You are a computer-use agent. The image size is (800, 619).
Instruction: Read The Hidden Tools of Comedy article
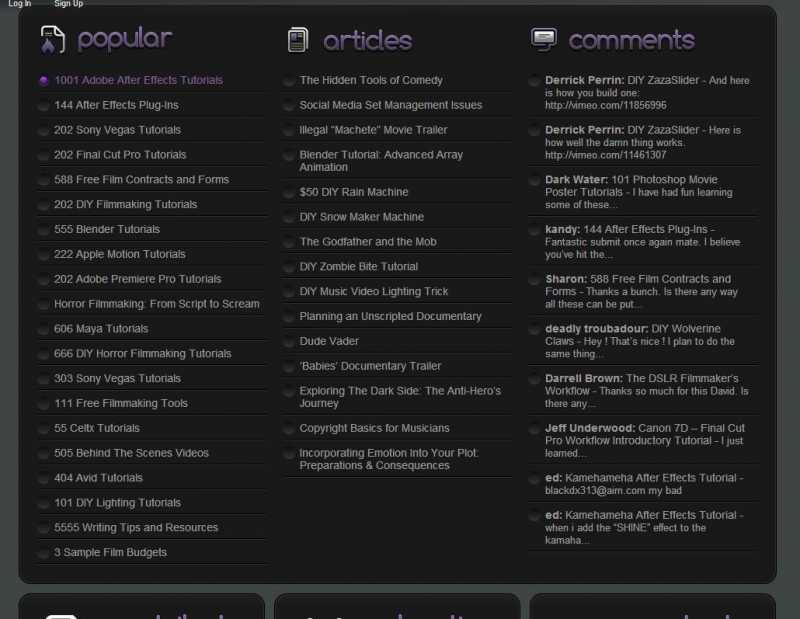(x=371, y=80)
